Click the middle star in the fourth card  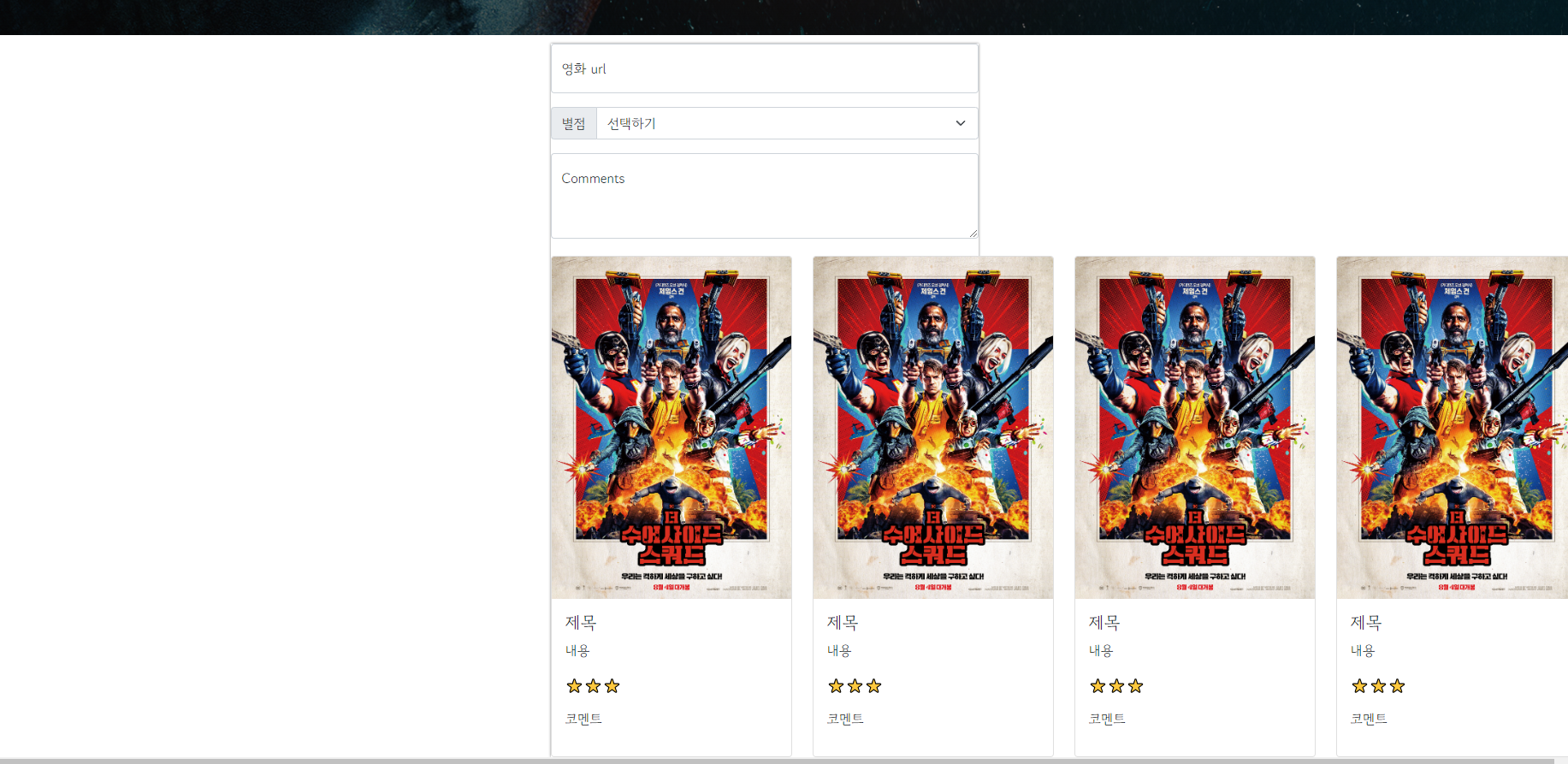1378,686
